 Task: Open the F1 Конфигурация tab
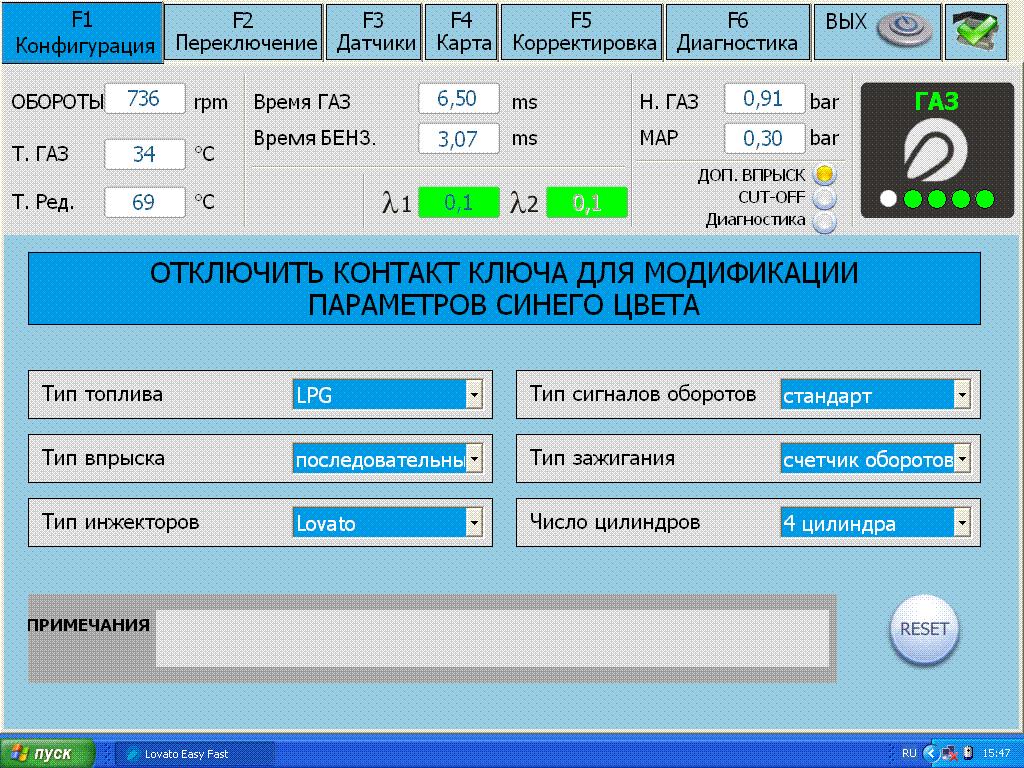click(82, 32)
